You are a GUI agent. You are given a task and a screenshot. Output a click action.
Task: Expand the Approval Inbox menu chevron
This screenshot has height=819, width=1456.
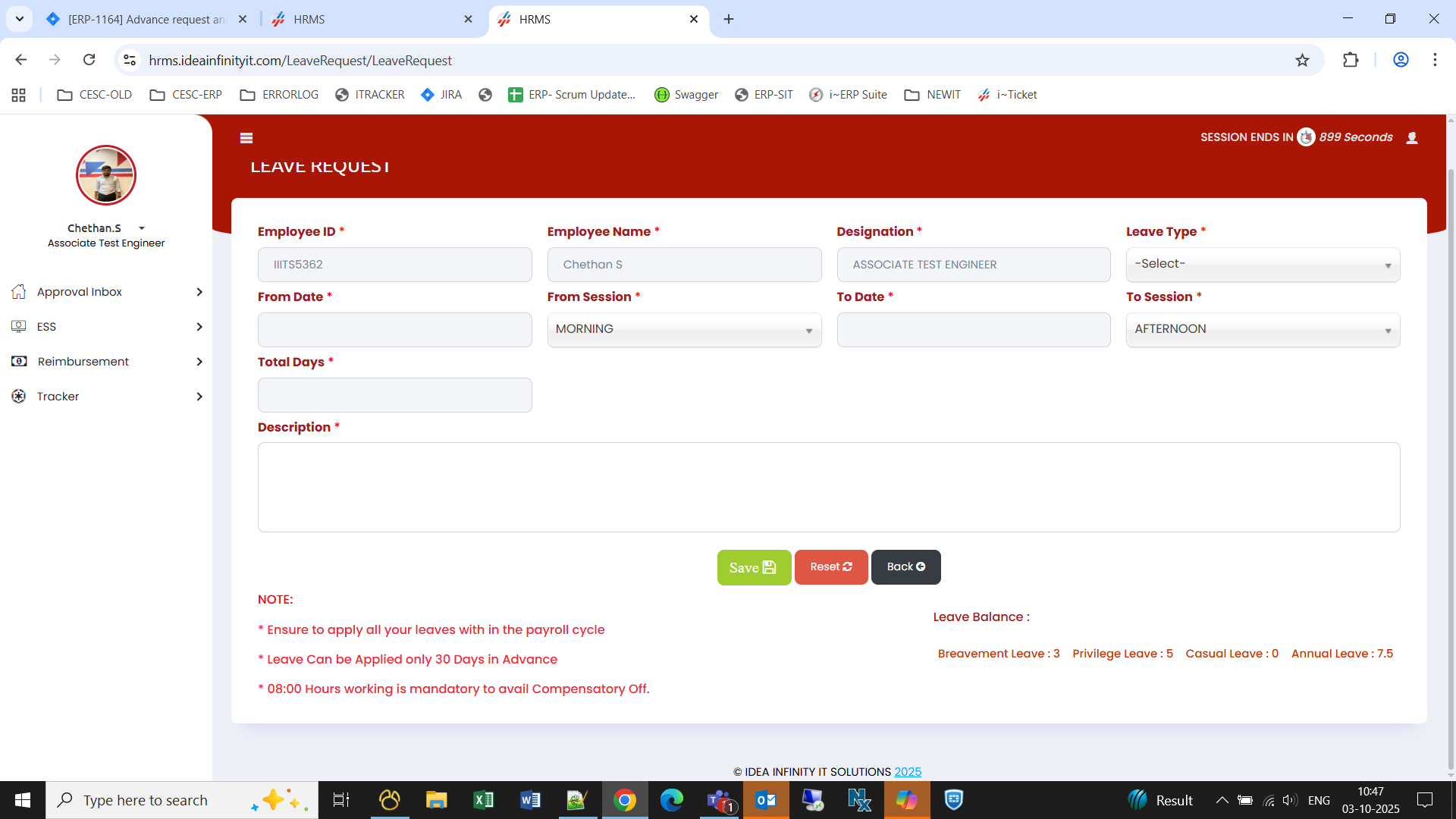(199, 292)
